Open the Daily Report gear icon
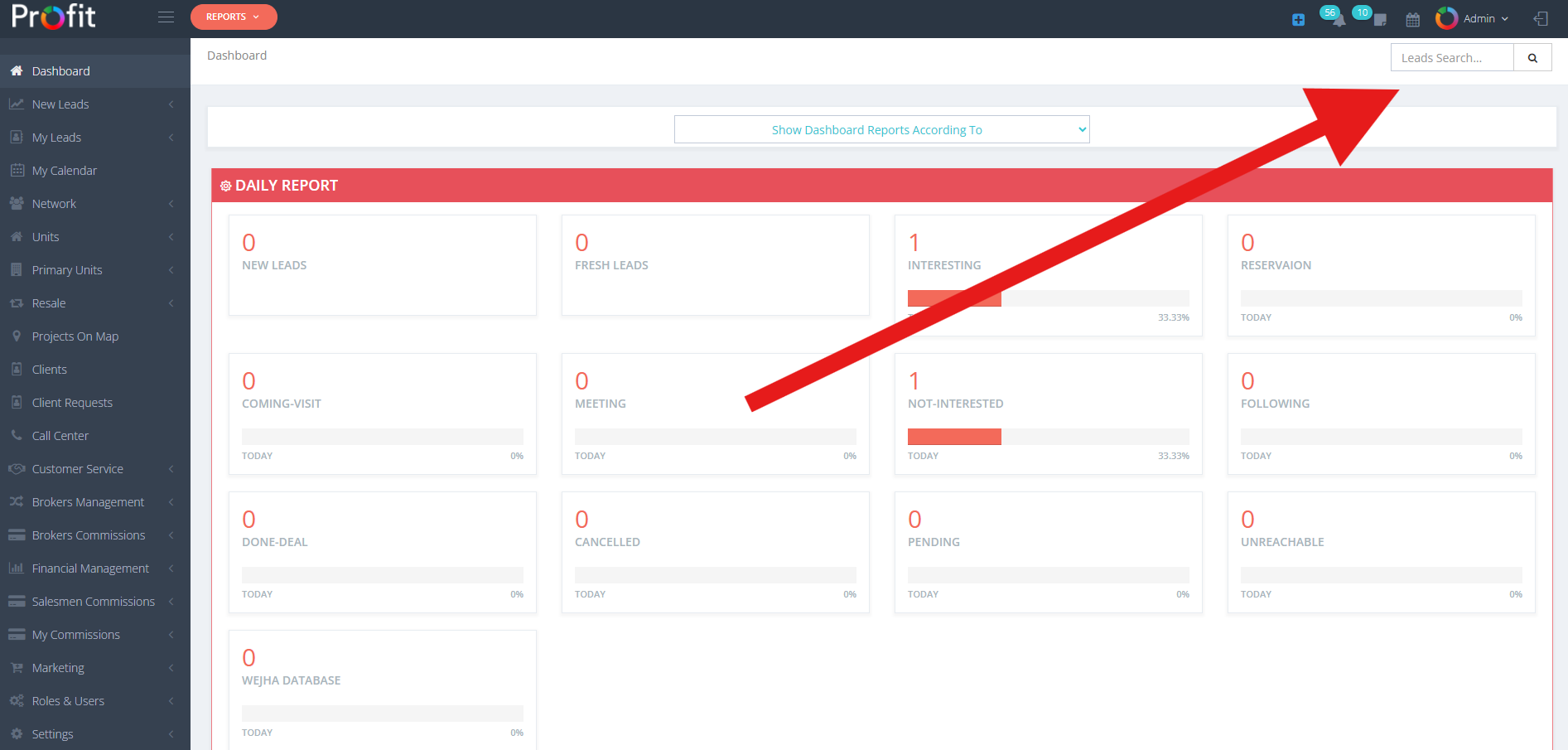This screenshot has height=750, width=1568. click(225, 185)
